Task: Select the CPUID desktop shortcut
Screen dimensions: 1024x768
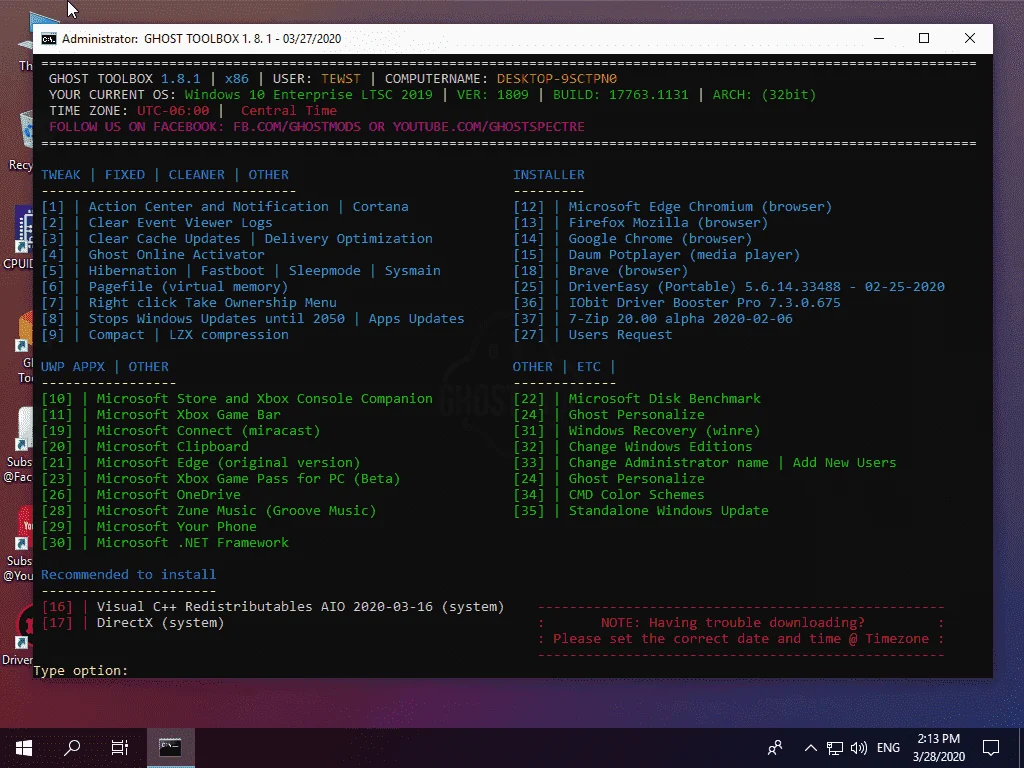Action: coord(20,238)
